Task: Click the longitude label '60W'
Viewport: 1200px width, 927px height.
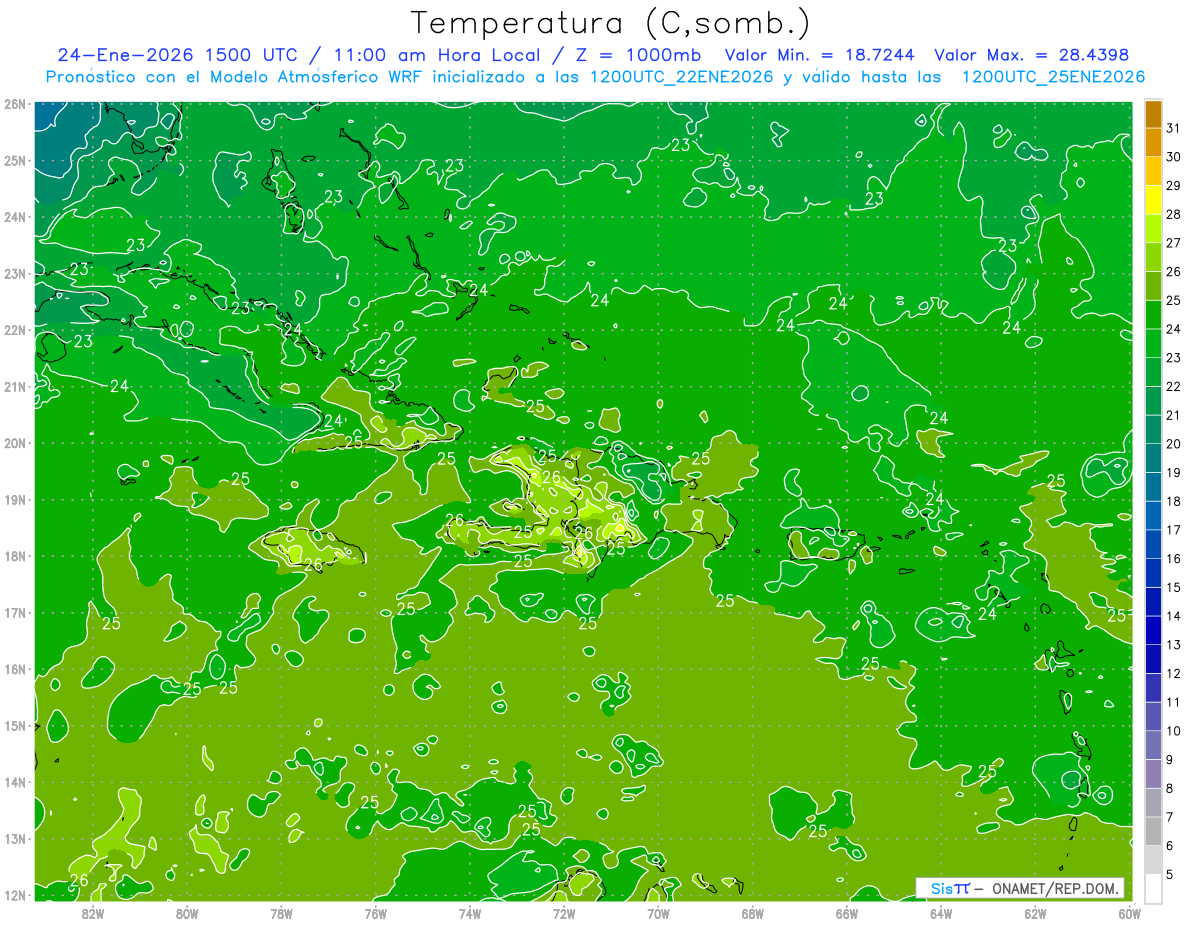Action: 1130,912
